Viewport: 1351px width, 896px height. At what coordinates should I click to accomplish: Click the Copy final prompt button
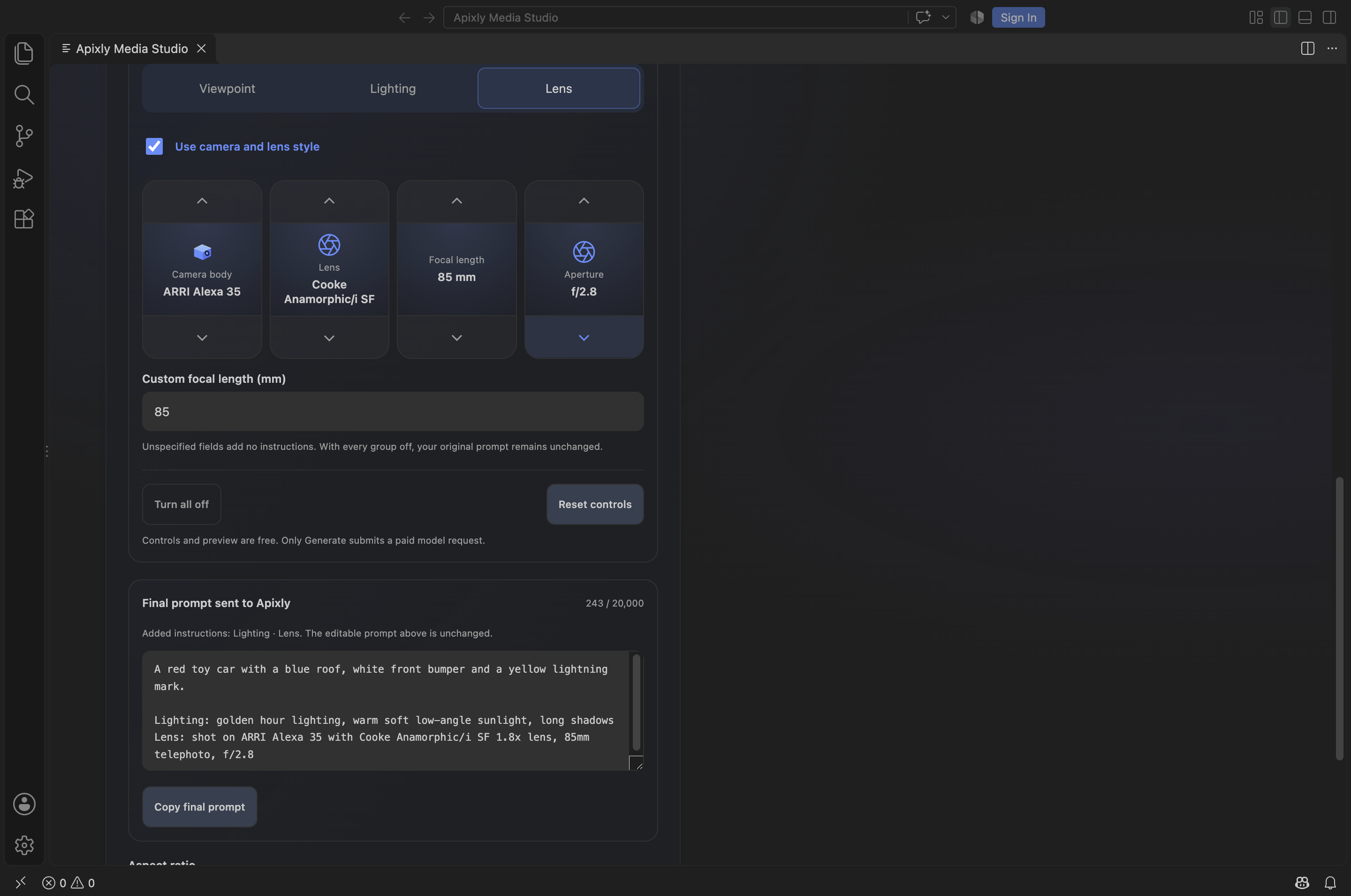pos(199,807)
